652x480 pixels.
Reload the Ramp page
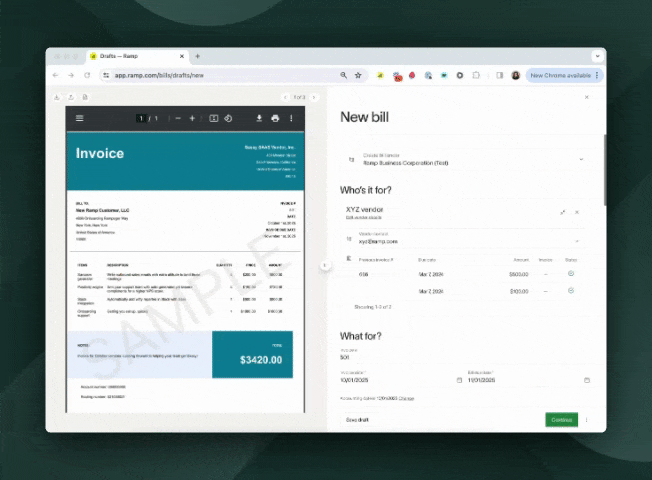click(87, 75)
